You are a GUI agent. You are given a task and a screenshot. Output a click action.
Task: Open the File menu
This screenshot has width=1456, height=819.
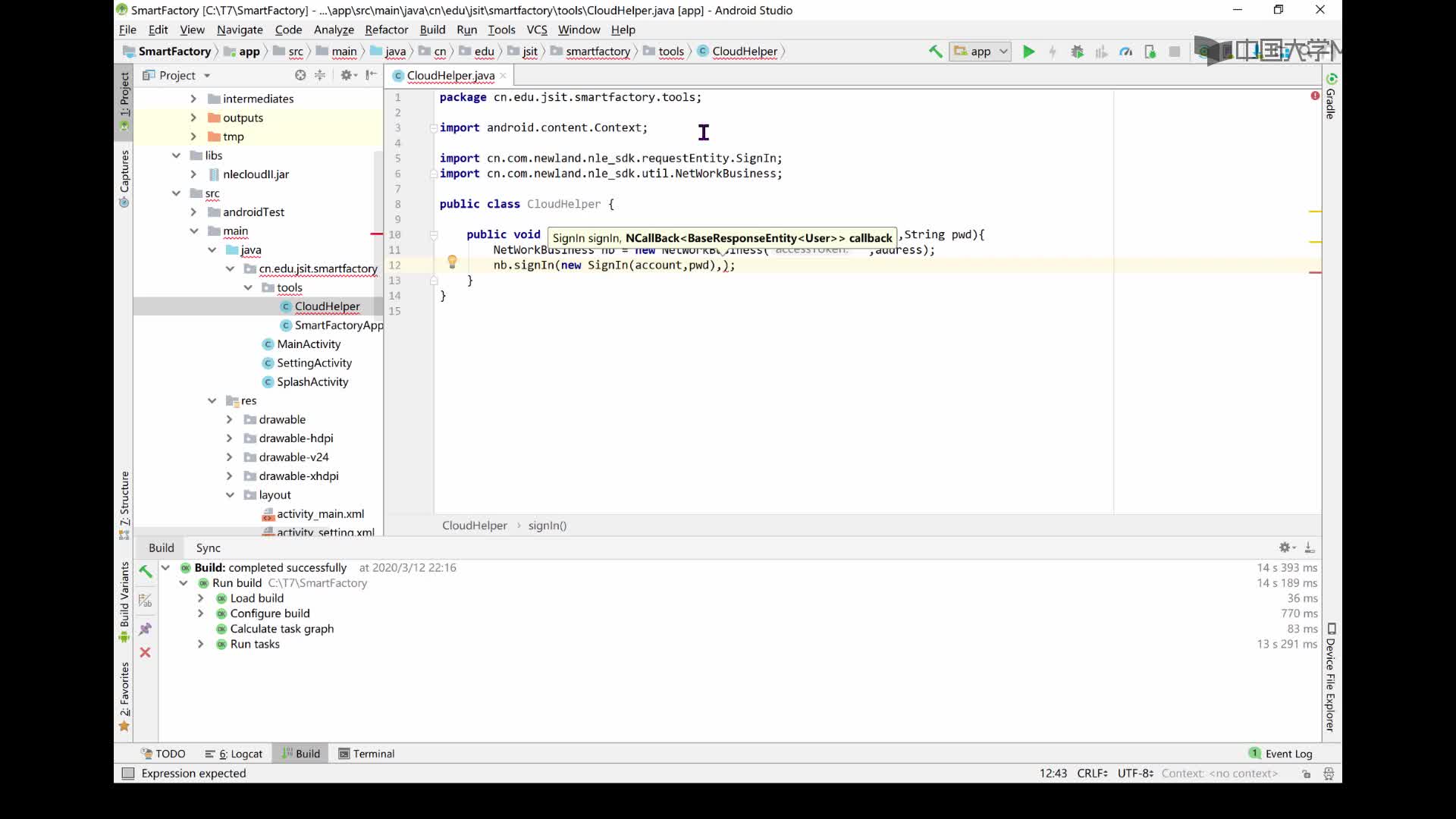click(x=127, y=30)
